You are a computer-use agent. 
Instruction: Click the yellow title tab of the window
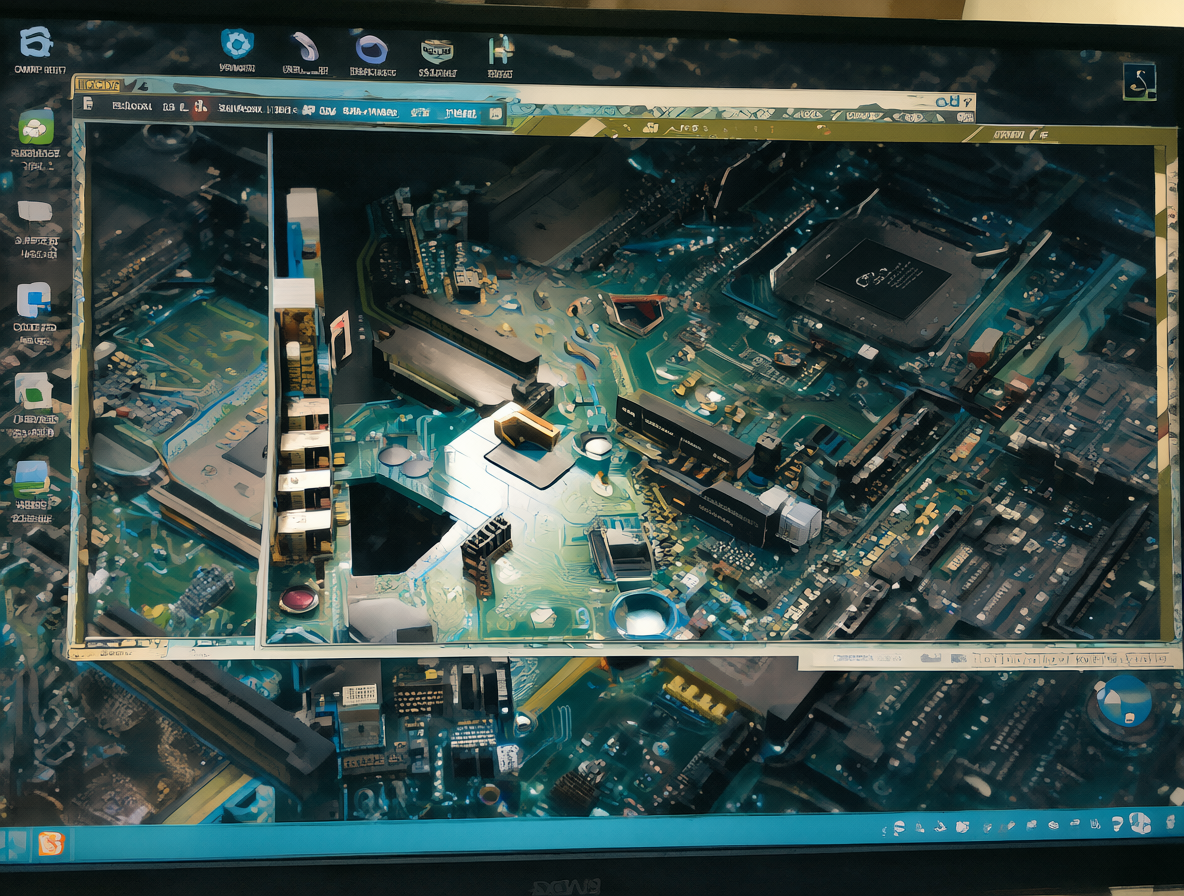pyautogui.click(x=100, y=85)
